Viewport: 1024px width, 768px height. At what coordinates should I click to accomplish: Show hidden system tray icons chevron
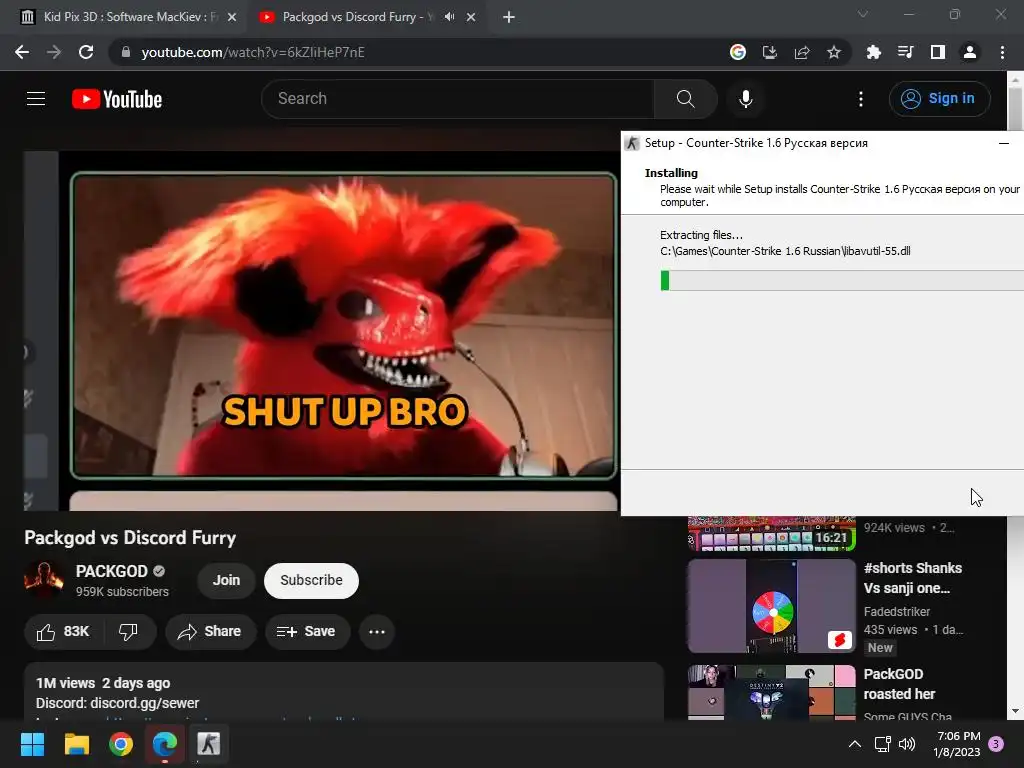(x=854, y=744)
